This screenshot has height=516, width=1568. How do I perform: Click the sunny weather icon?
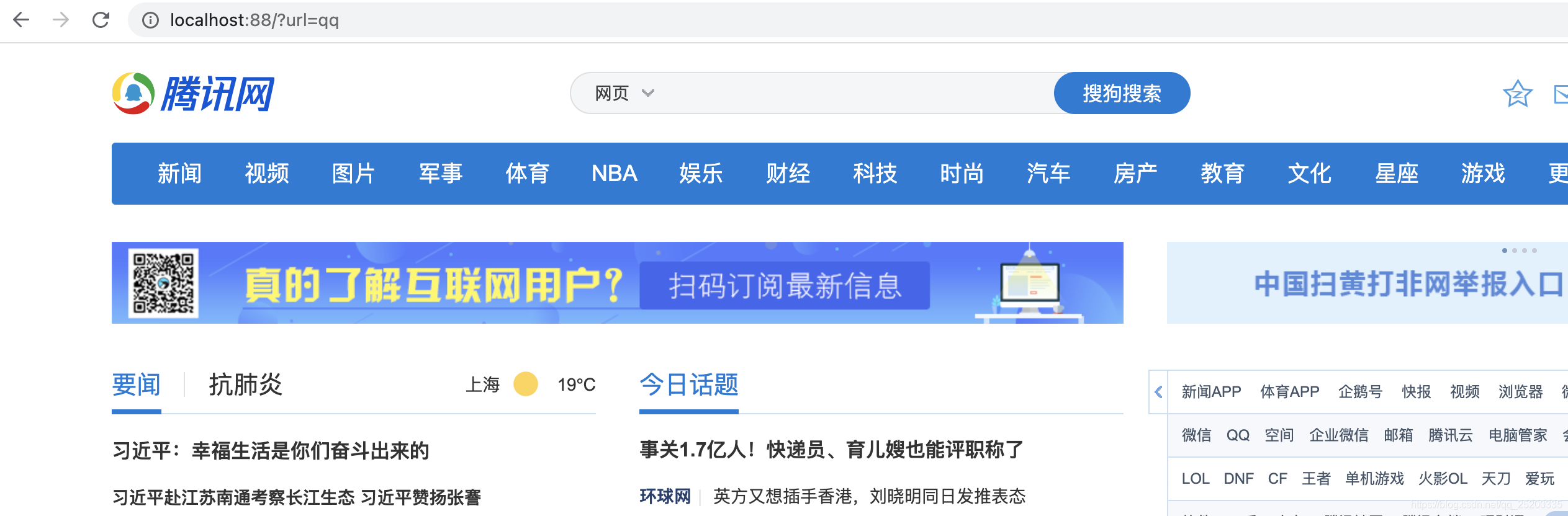(x=526, y=384)
